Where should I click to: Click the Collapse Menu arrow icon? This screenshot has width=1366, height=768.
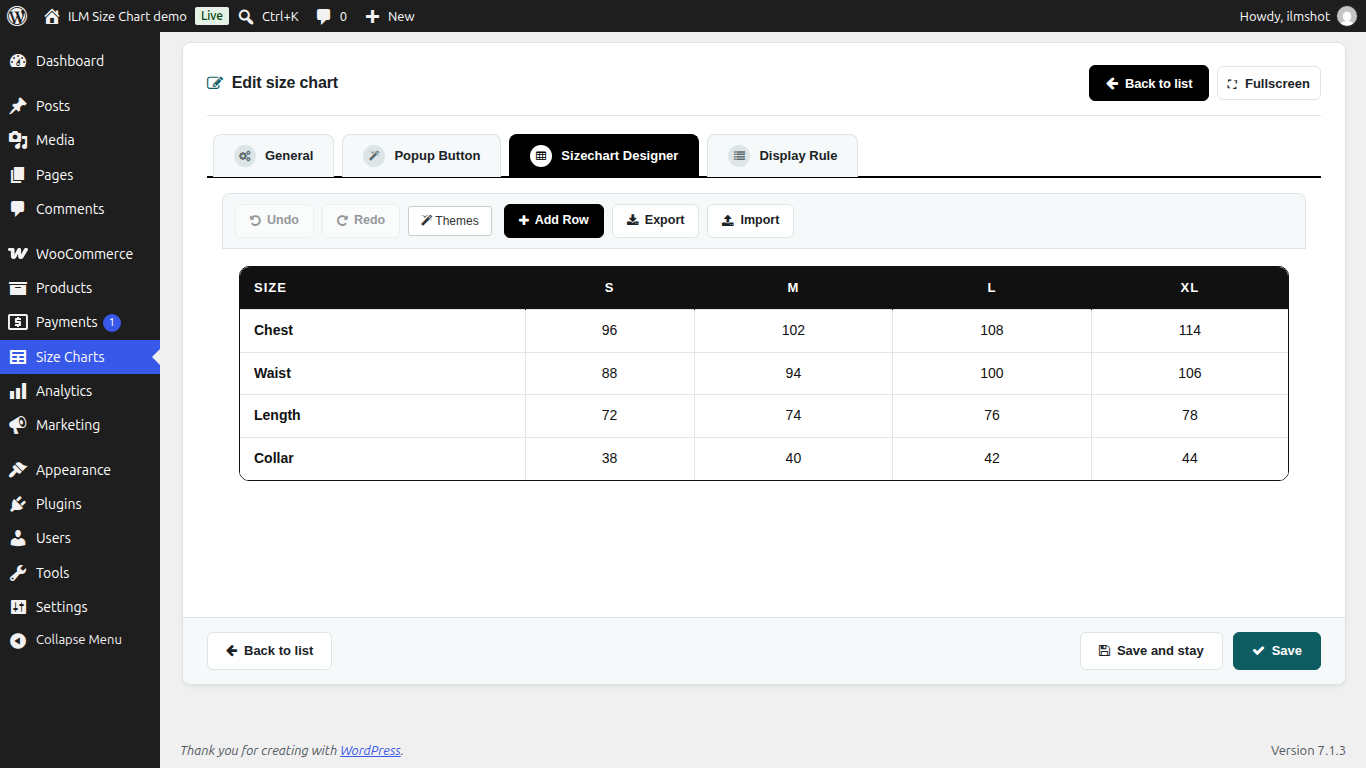pos(18,640)
